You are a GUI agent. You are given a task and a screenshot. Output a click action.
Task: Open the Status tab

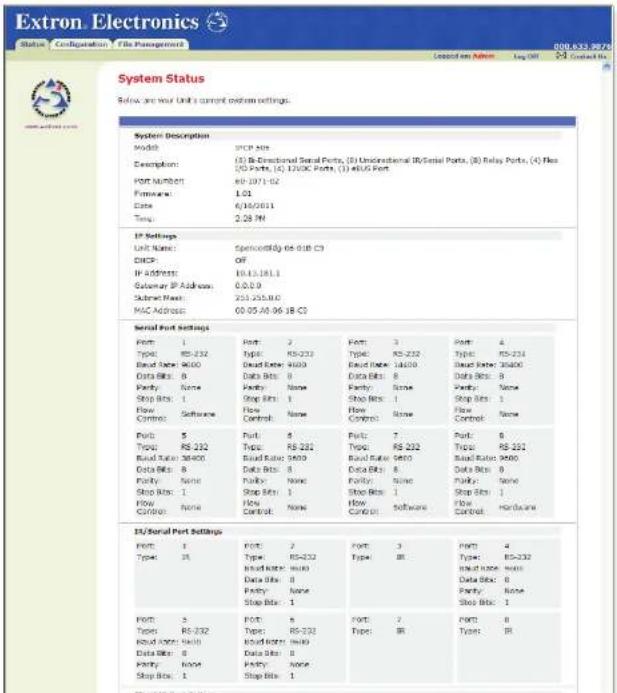(x=32, y=44)
